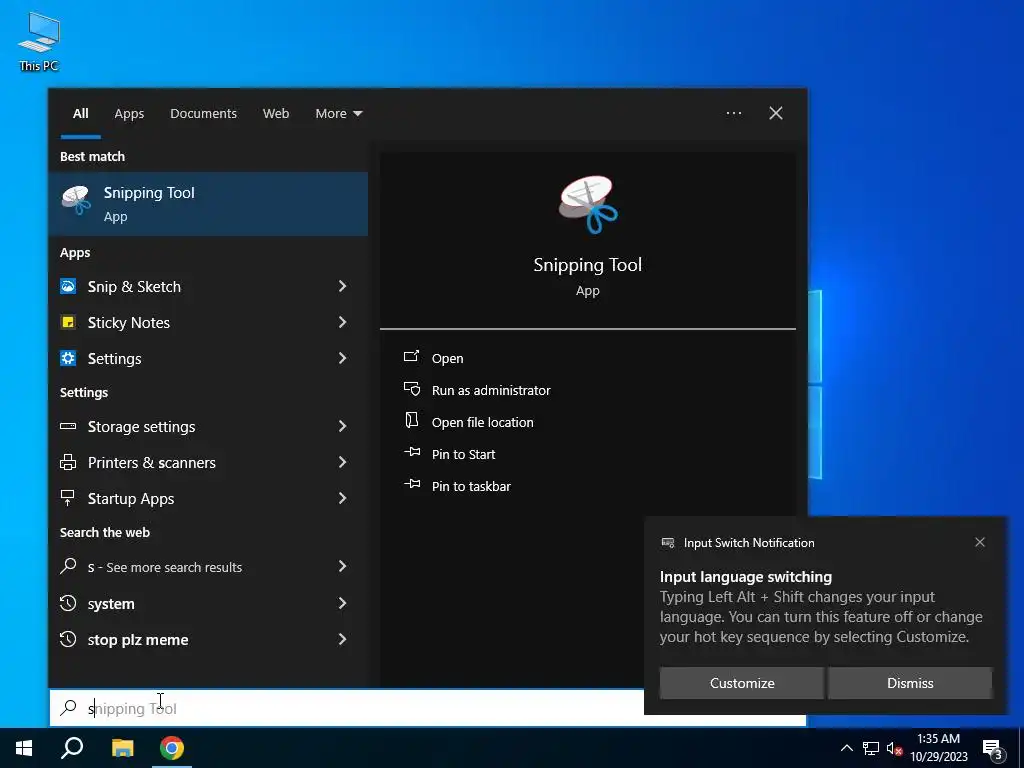This screenshot has width=1024, height=768.
Task: Click the Snip & Sketch app icon
Action: pyautogui.click(x=68, y=286)
